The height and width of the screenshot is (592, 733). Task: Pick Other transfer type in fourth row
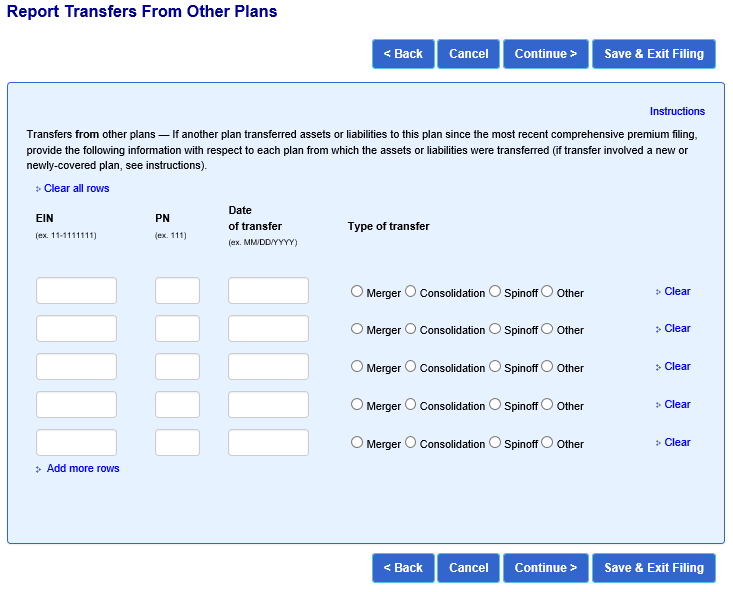(547, 405)
